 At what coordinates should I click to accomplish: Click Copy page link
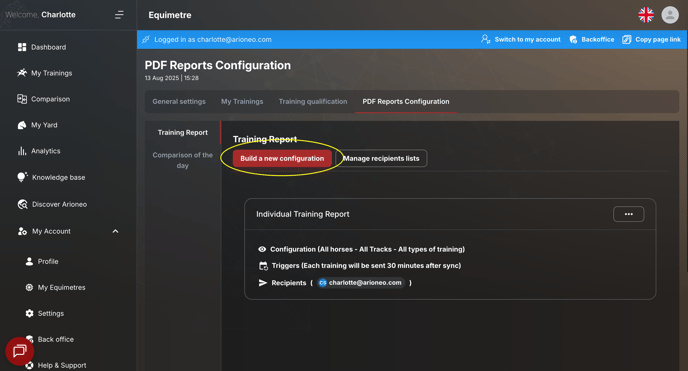pyautogui.click(x=652, y=39)
